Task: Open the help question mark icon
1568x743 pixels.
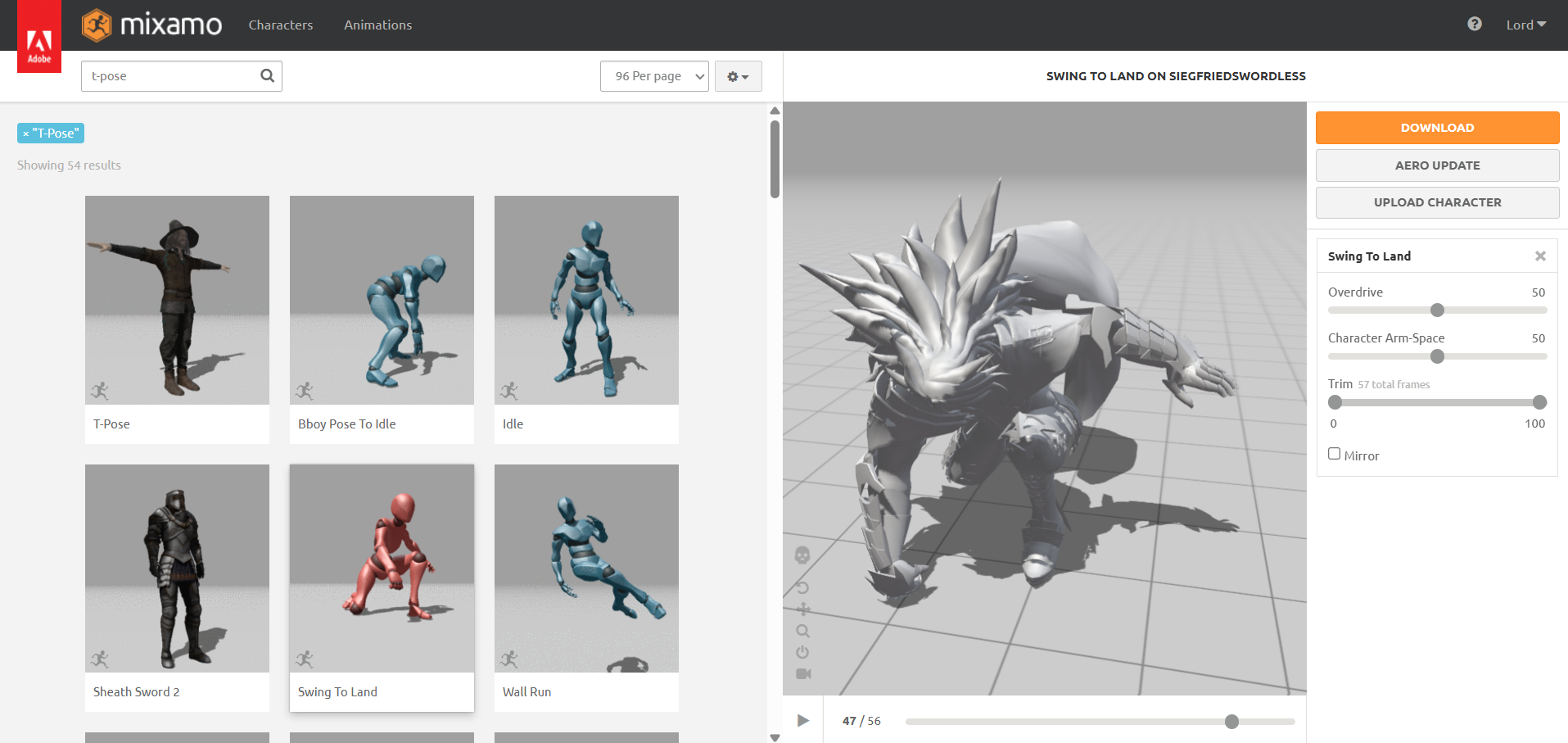Action: point(1474,25)
